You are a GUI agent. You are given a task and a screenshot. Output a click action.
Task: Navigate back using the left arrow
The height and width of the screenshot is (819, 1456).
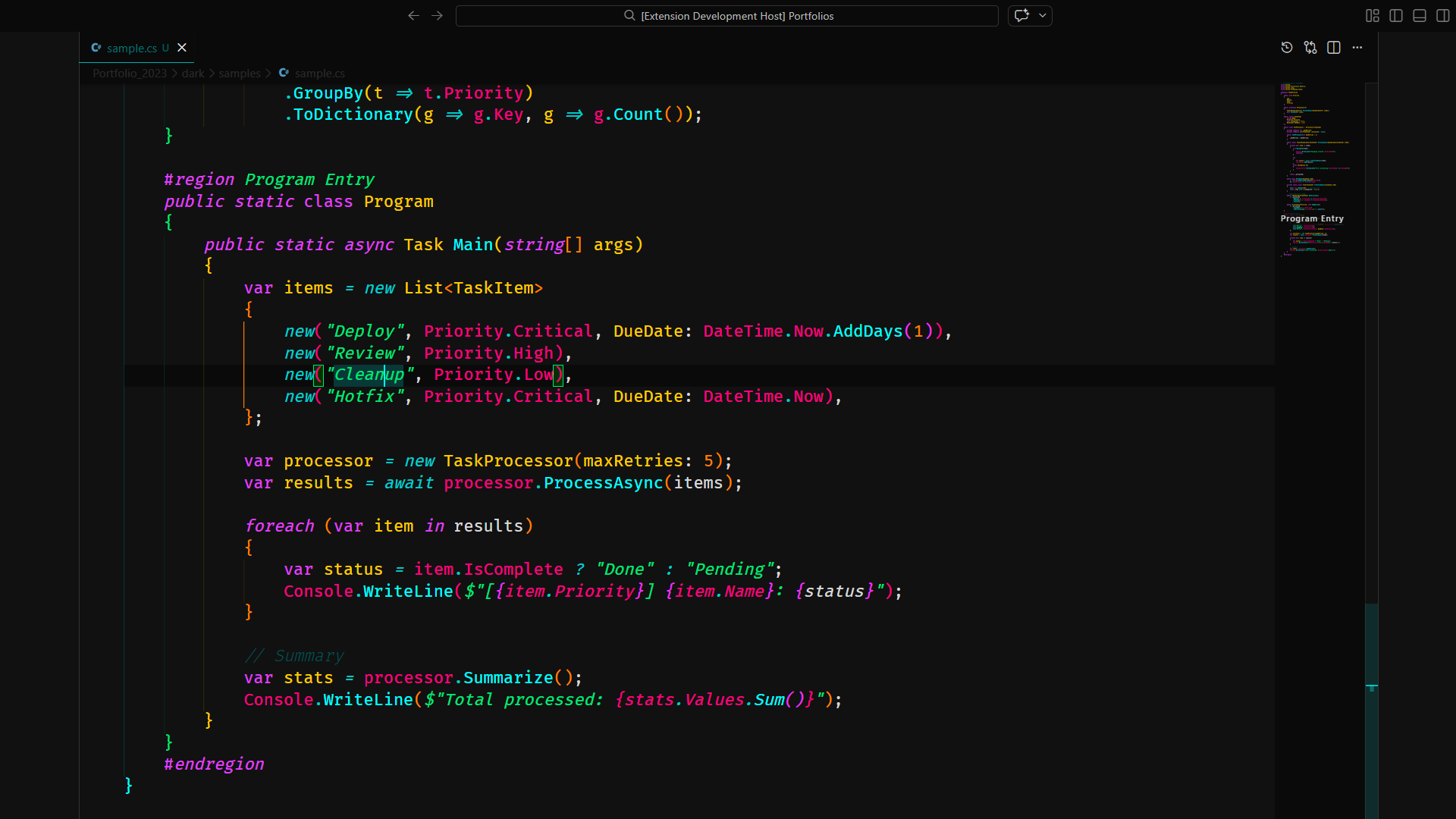[x=413, y=15]
